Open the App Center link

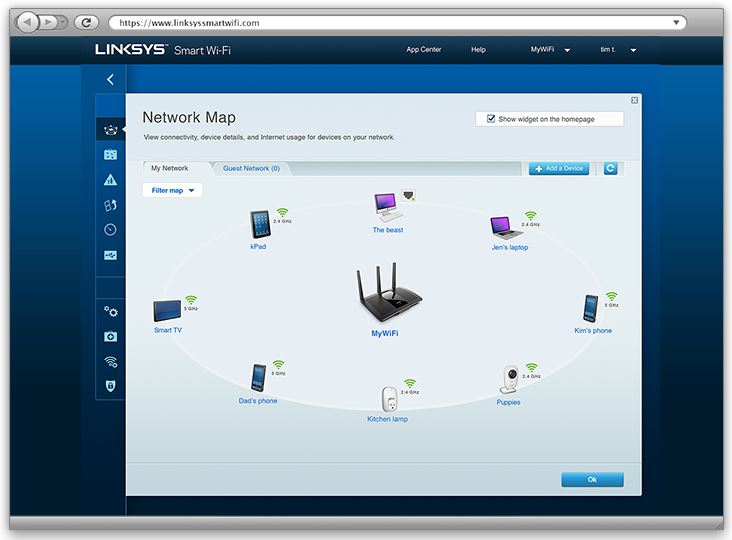pyautogui.click(x=424, y=50)
